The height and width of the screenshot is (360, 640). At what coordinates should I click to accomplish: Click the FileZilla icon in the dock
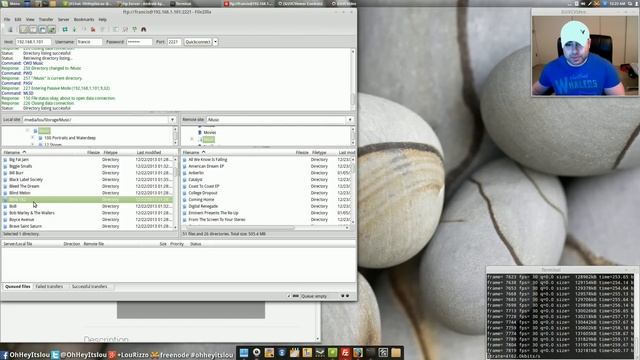pyautogui.click(x=345, y=353)
